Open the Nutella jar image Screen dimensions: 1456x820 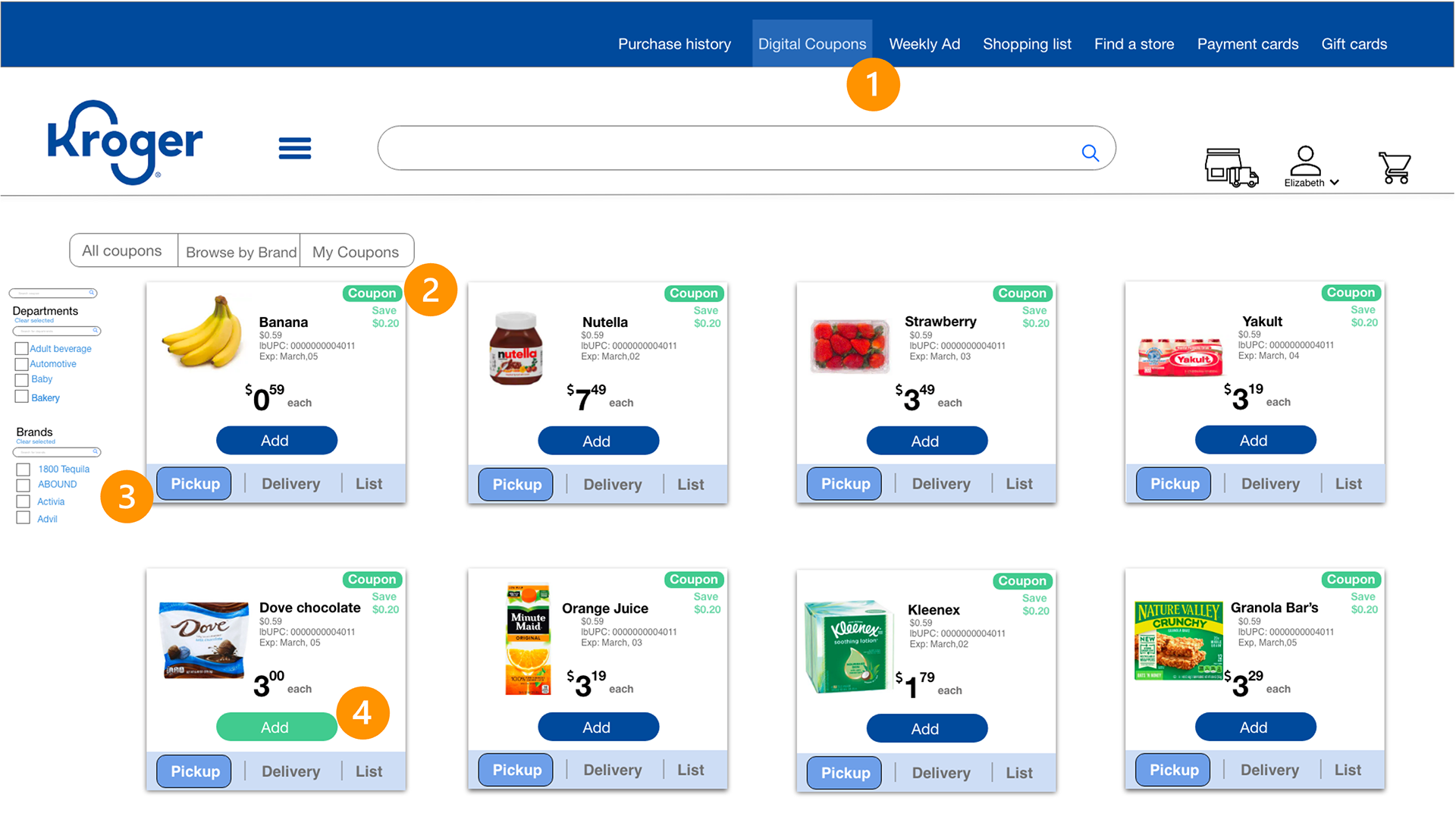tap(516, 348)
